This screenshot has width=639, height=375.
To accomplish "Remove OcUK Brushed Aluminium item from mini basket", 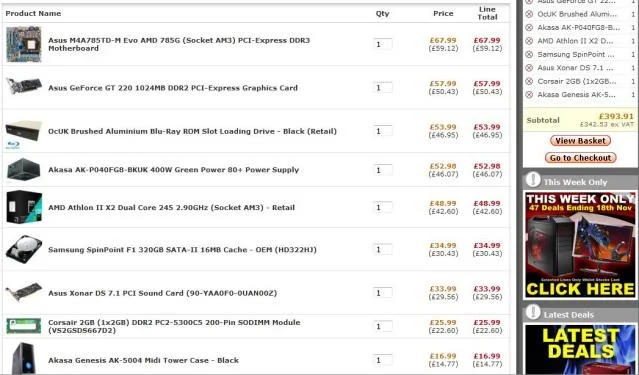I will (529, 14).
